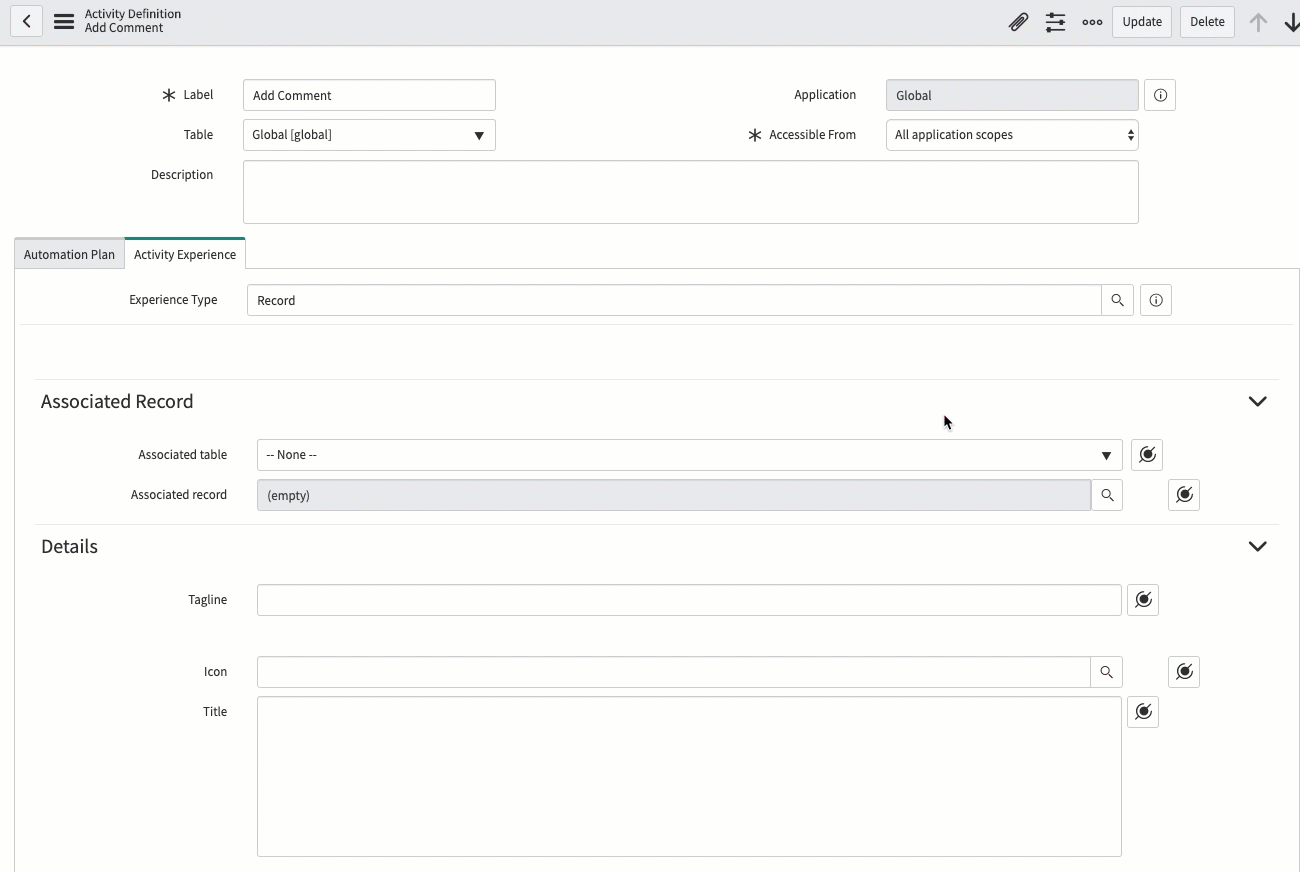Viewport: 1300px width, 872px height.
Task: Select the Activity Experience tab
Action: point(185,254)
